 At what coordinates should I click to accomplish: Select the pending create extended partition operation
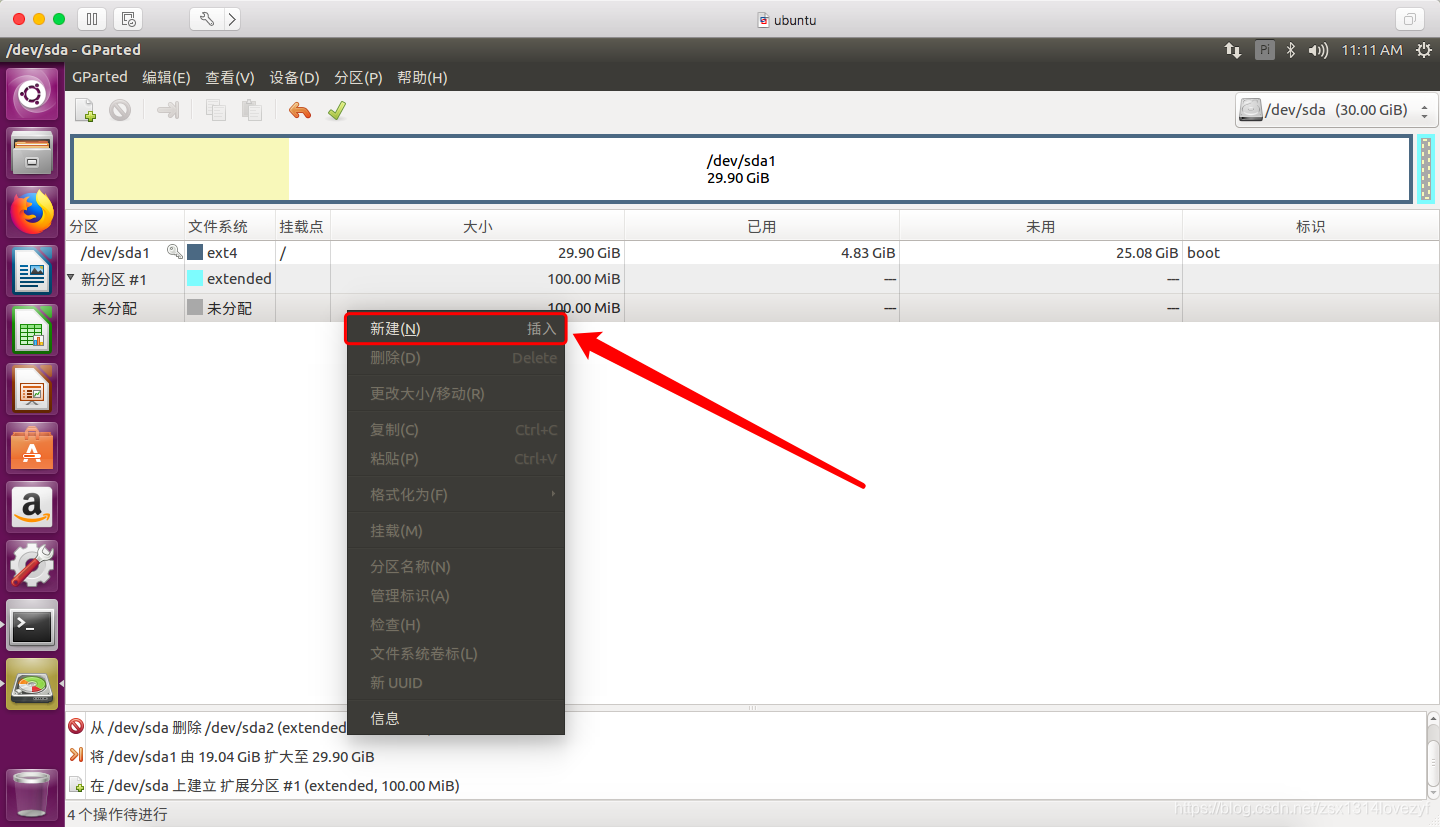[x=745, y=785]
